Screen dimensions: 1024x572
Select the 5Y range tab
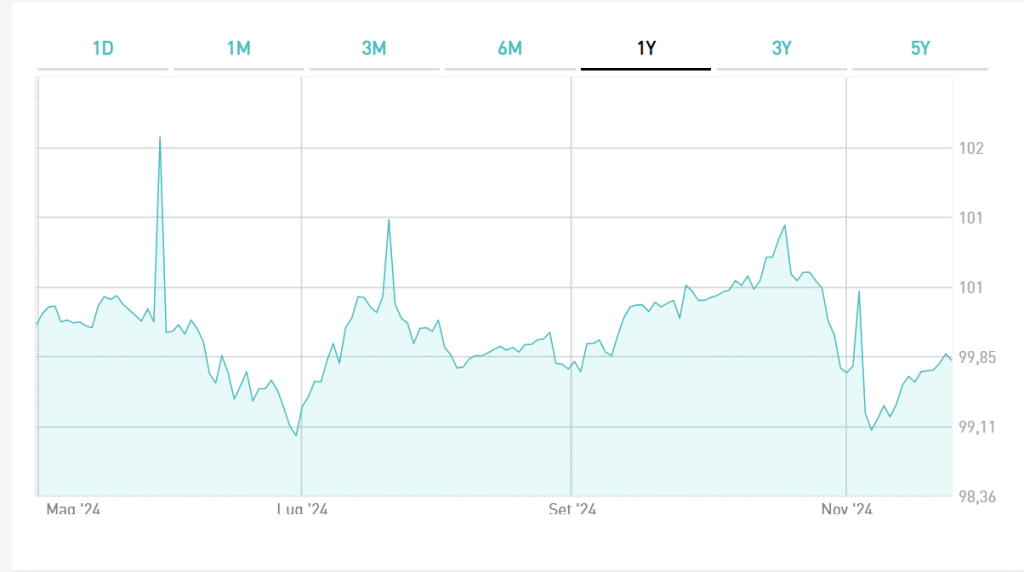[920, 48]
